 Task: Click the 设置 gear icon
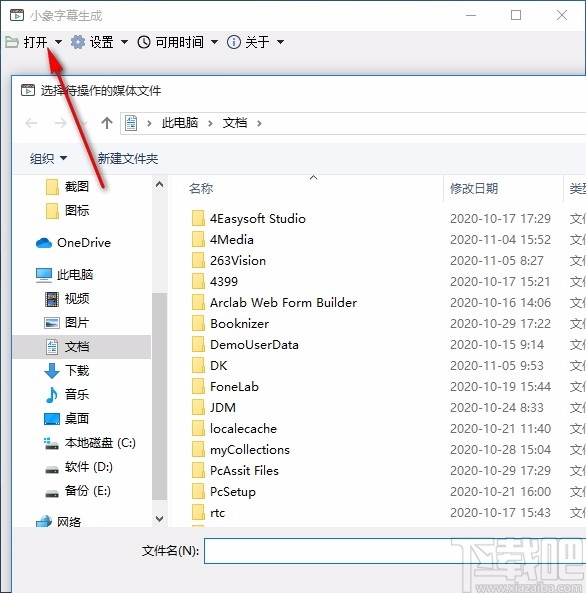(x=78, y=42)
